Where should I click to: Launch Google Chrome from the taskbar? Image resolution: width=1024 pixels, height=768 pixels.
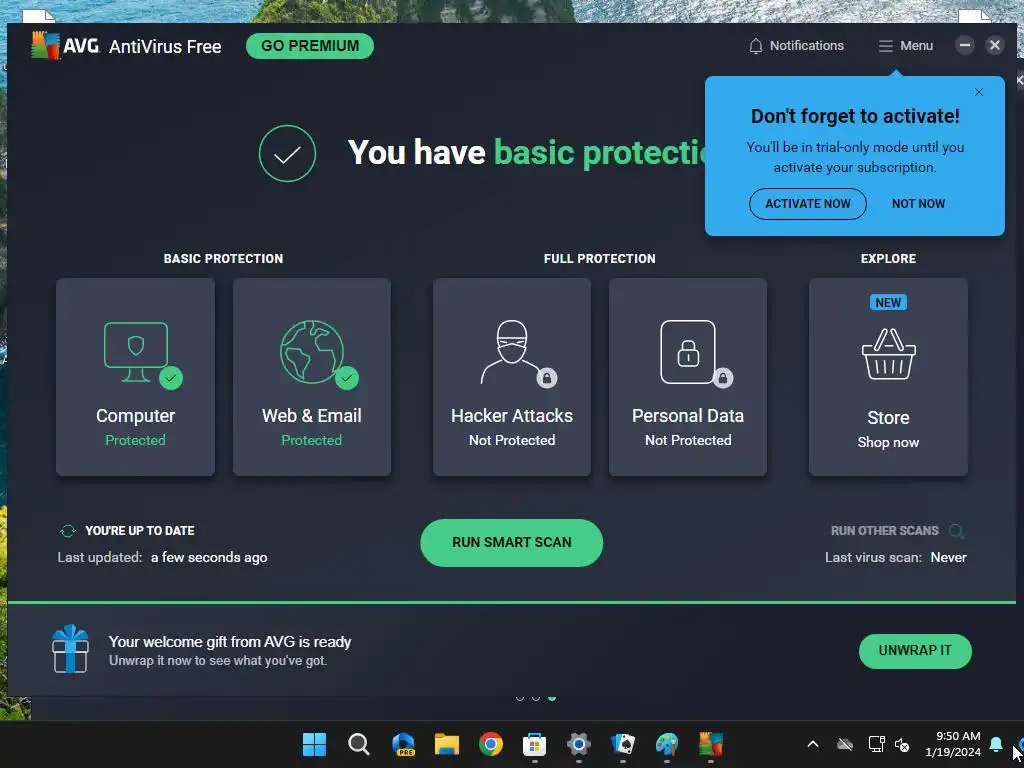click(490, 744)
